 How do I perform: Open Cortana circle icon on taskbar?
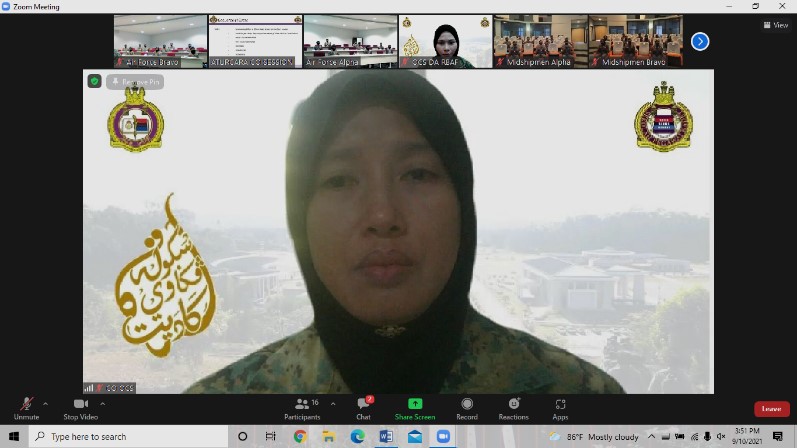(x=242, y=436)
